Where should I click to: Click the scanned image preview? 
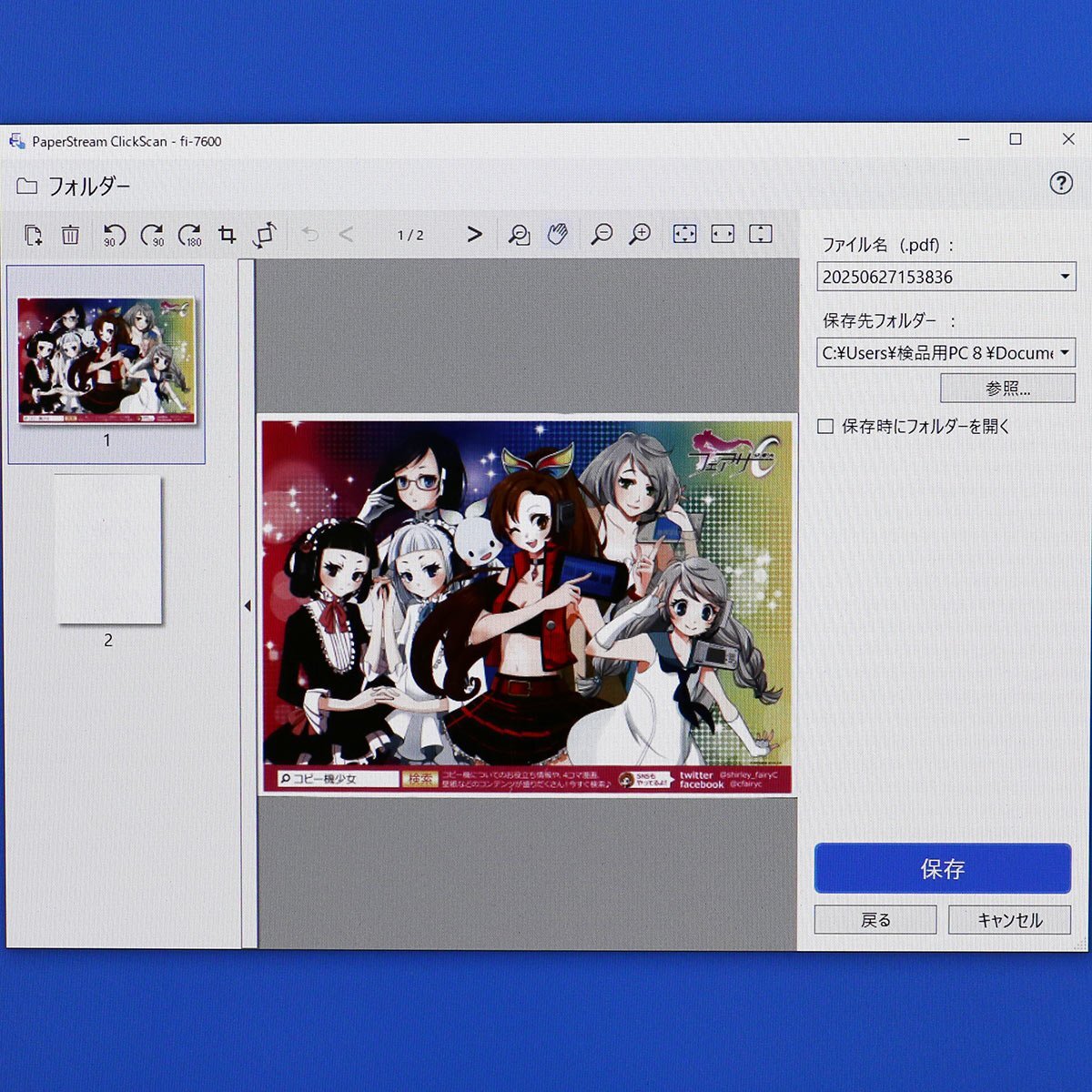click(x=527, y=606)
